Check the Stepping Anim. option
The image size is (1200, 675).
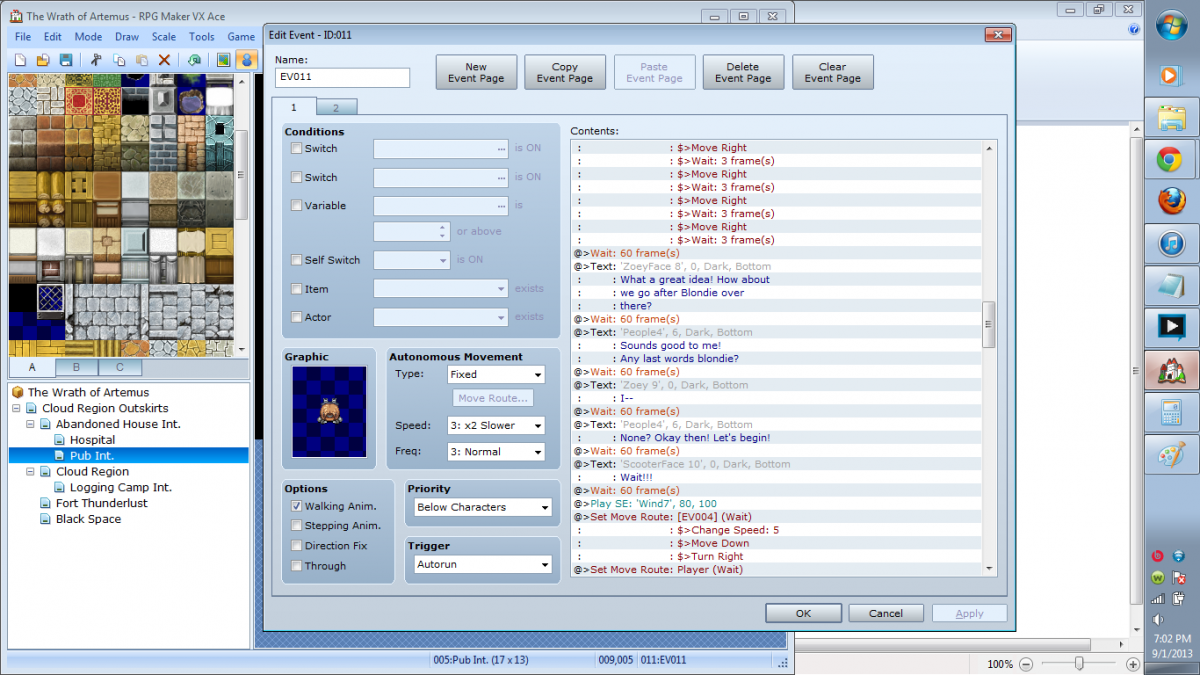[x=296, y=525]
